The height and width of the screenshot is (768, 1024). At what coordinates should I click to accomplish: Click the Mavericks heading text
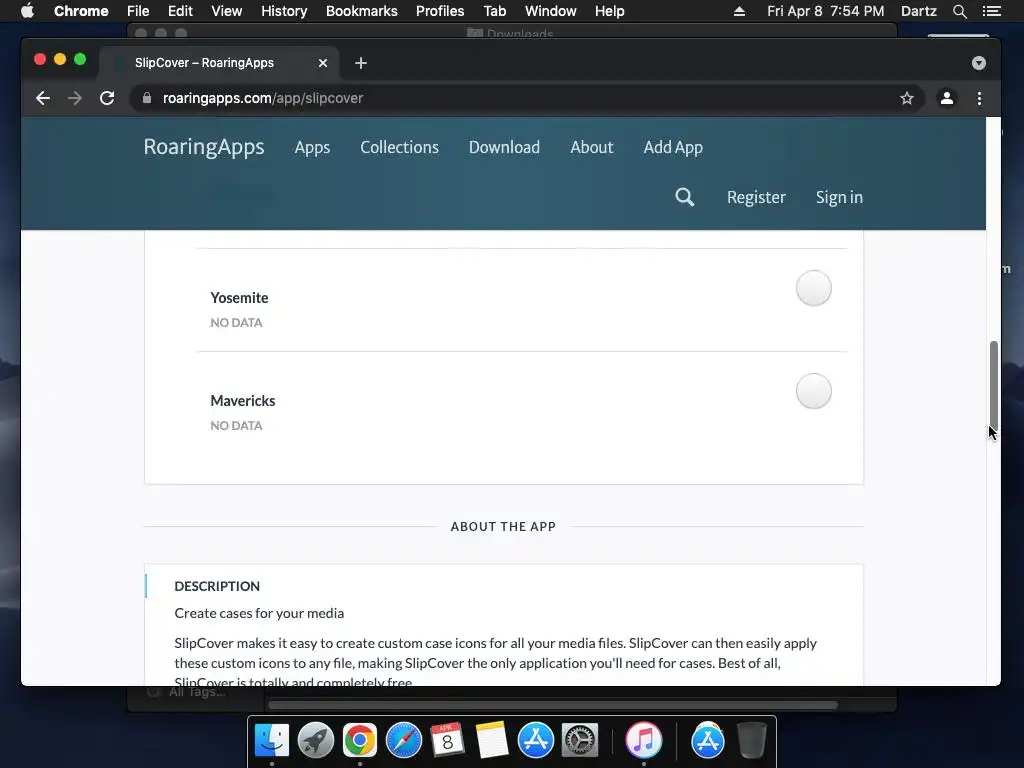(x=242, y=401)
